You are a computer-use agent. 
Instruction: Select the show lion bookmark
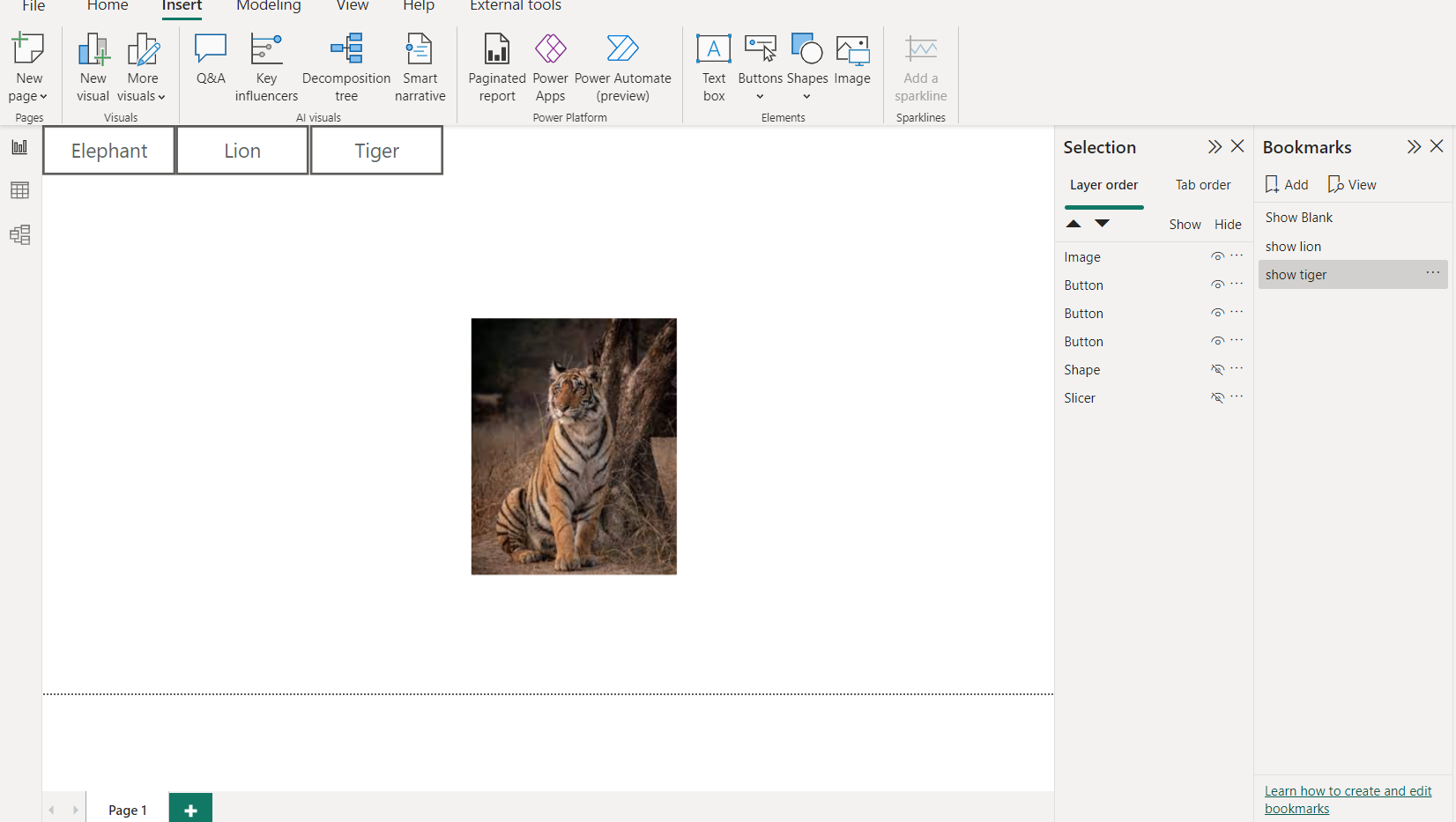coord(1353,247)
